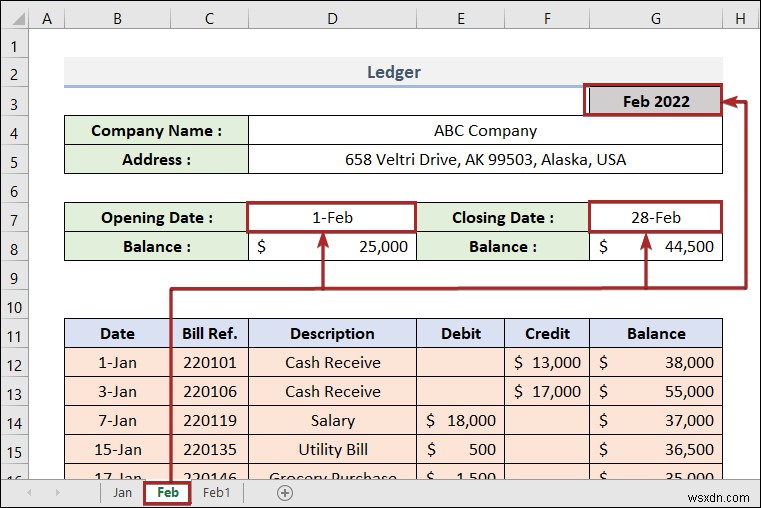The image size is (761, 508).
Task: Select the 36,500 balance cell
Action: click(x=656, y=449)
